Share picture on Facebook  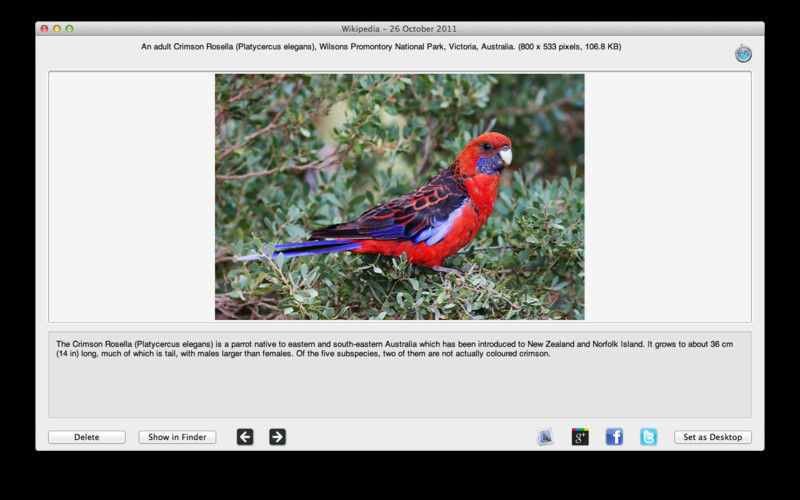(614, 437)
